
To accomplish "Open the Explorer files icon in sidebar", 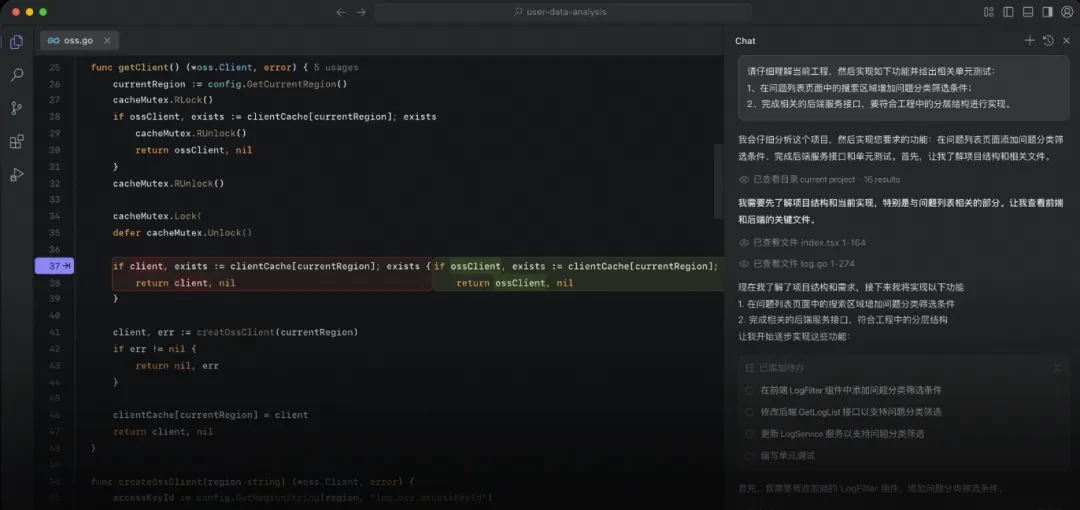I will pyautogui.click(x=17, y=42).
